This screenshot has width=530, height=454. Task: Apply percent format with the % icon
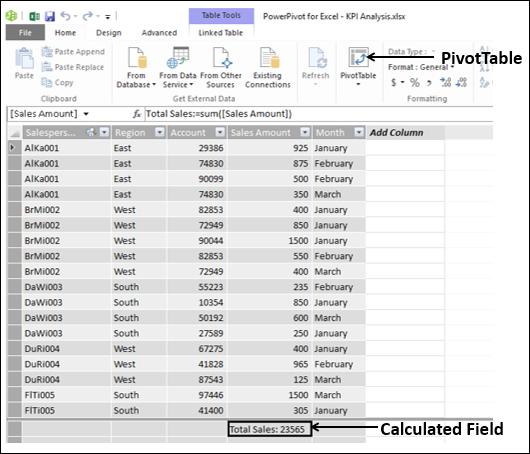pyautogui.click(x=414, y=82)
